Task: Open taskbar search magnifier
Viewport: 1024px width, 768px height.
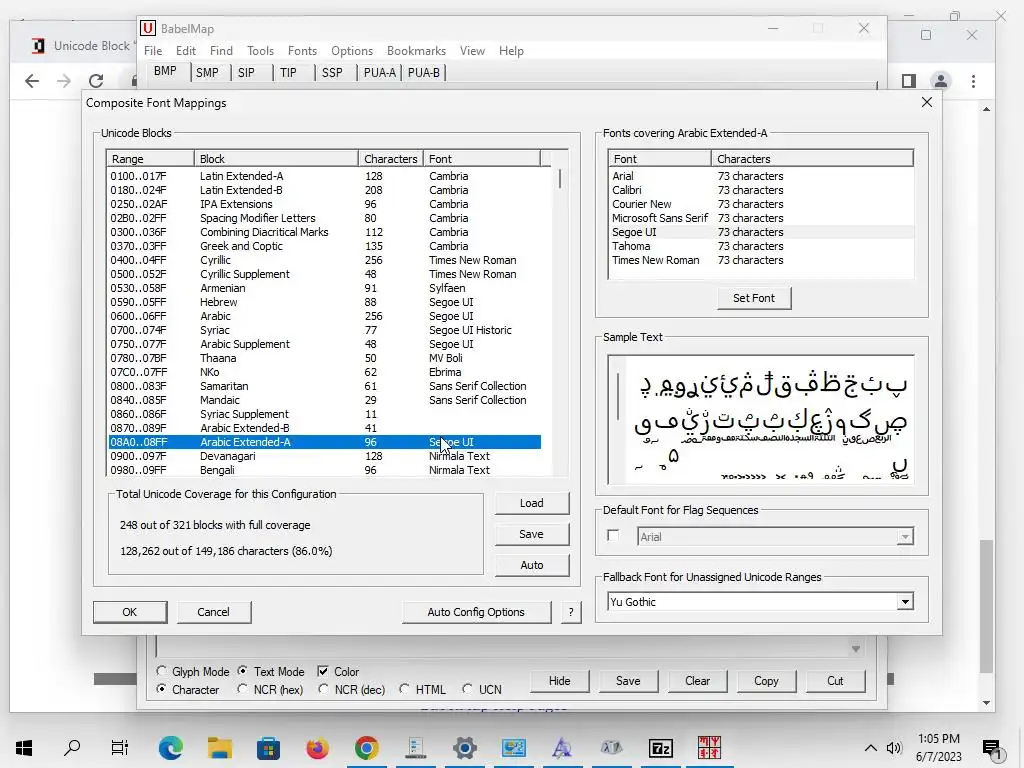Action: pos(72,748)
